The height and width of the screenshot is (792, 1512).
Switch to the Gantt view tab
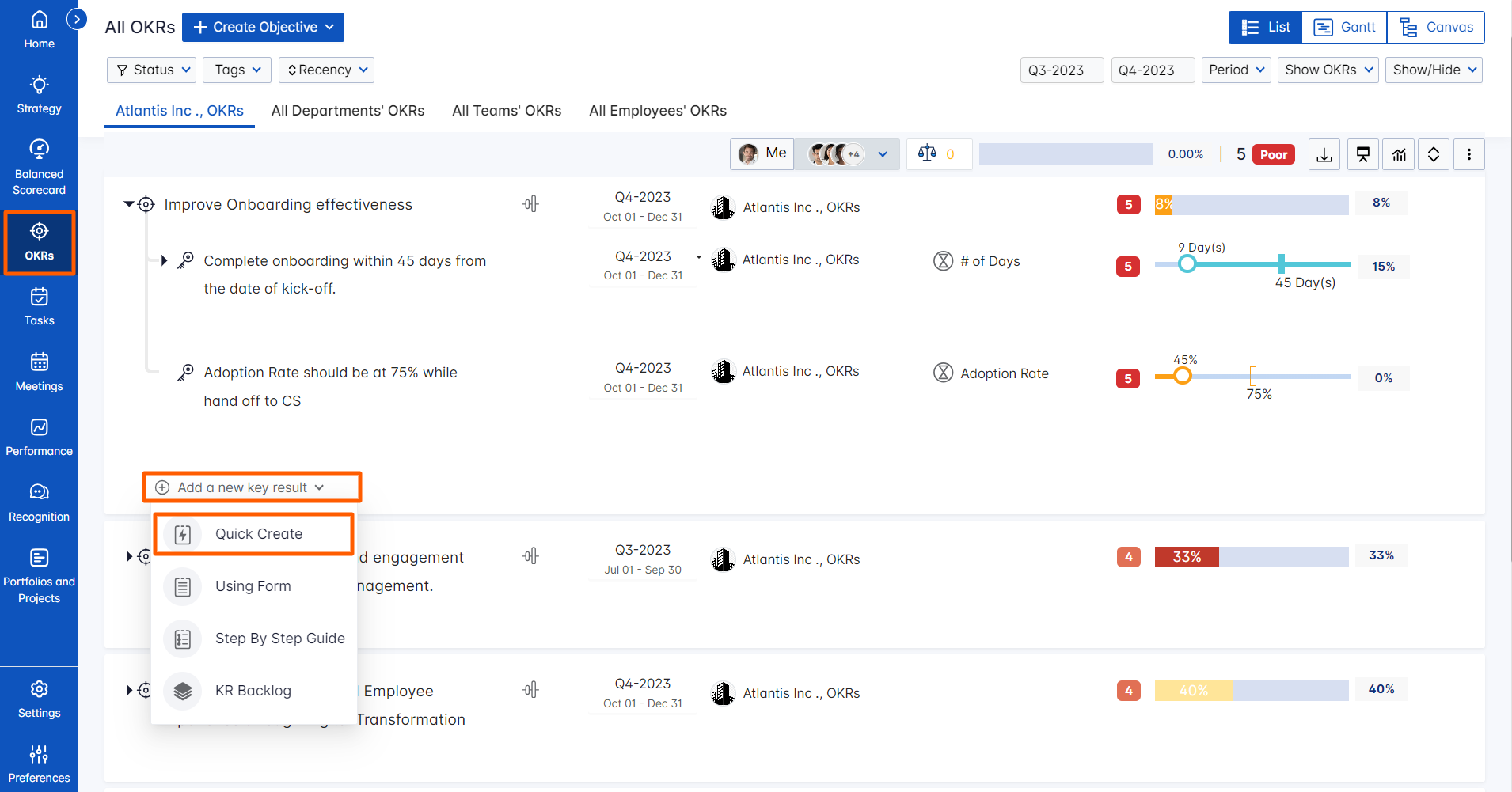(x=1344, y=27)
